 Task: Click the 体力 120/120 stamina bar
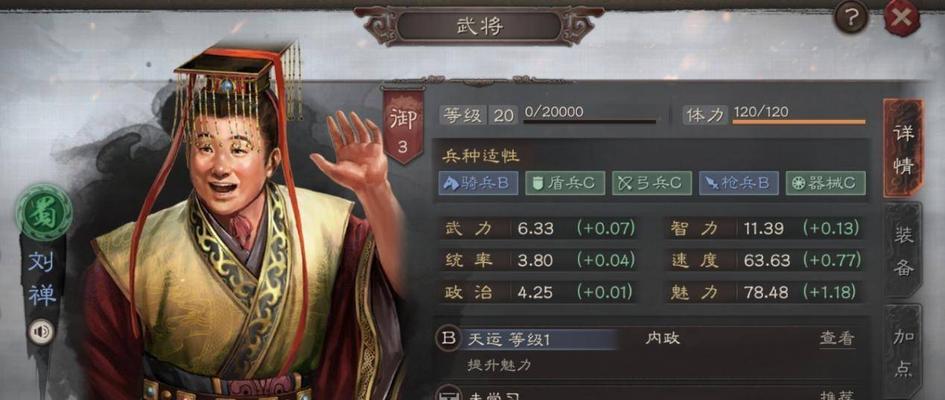[799, 122]
